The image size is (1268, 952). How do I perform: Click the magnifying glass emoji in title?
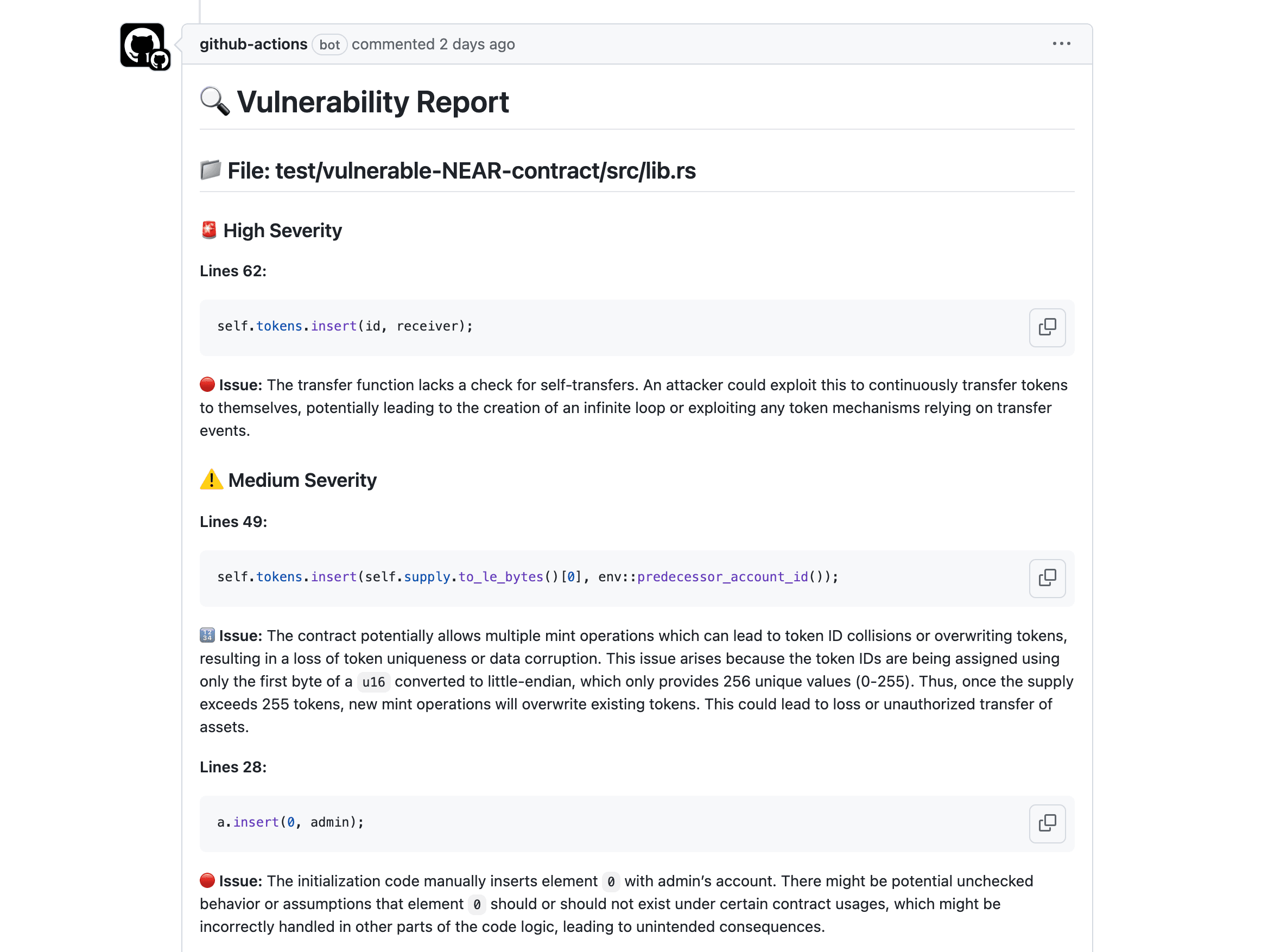(x=215, y=101)
